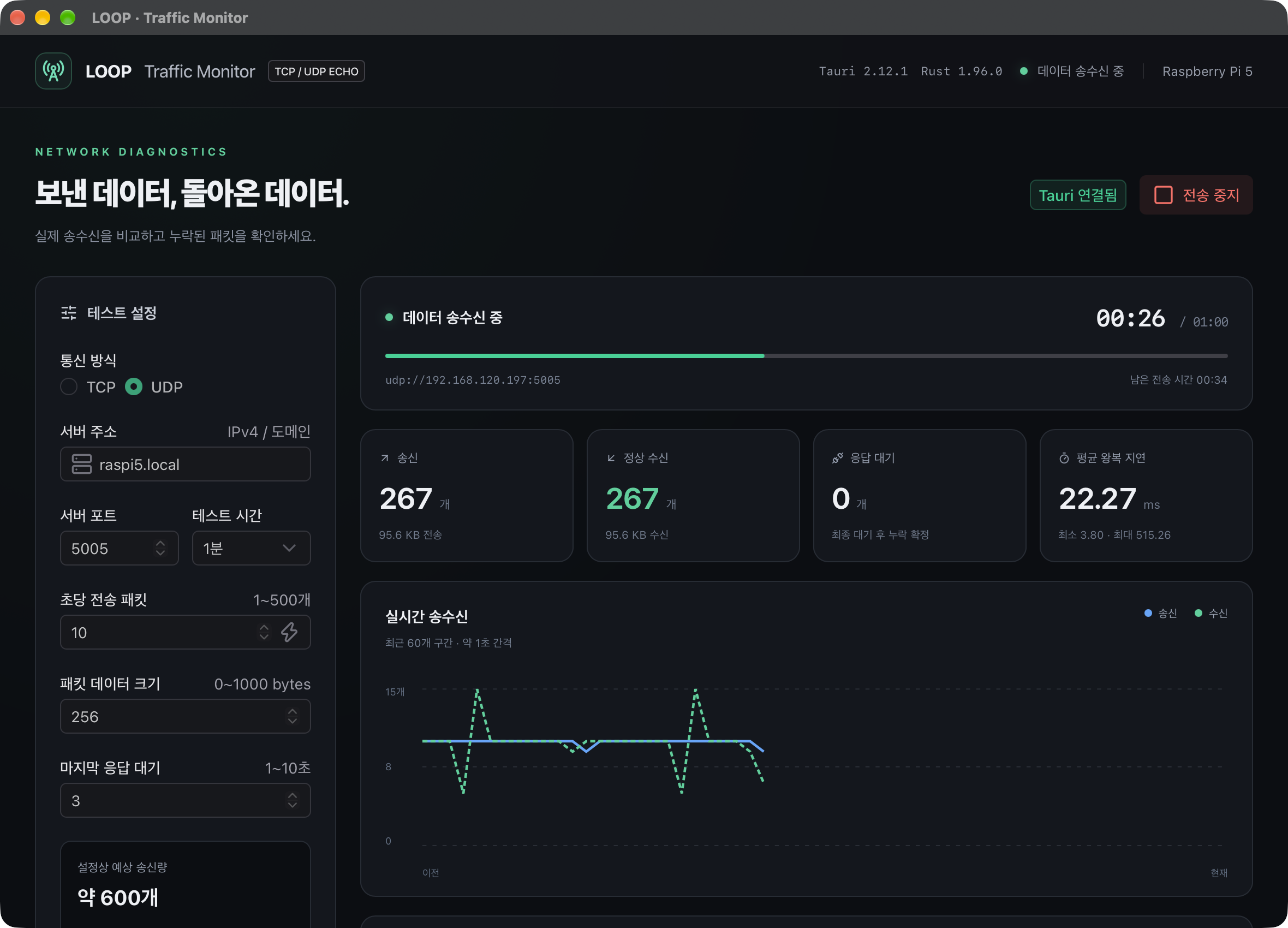
Task: Click the green 수신 legend dot
Action: pos(1198,613)
